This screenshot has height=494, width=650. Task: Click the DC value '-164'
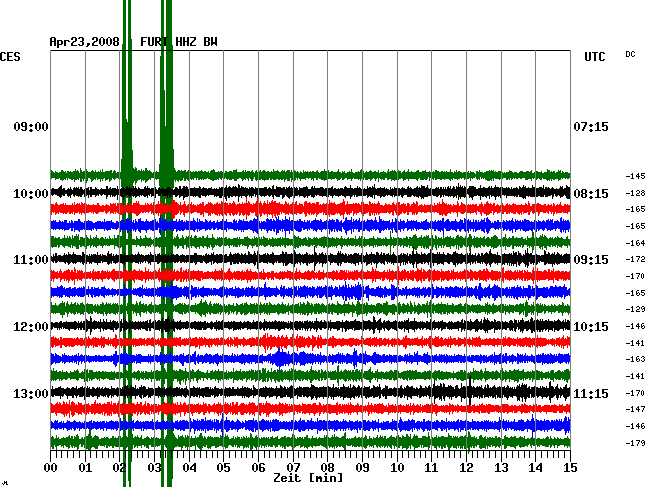pyautogui.click(x=635, y=243)
